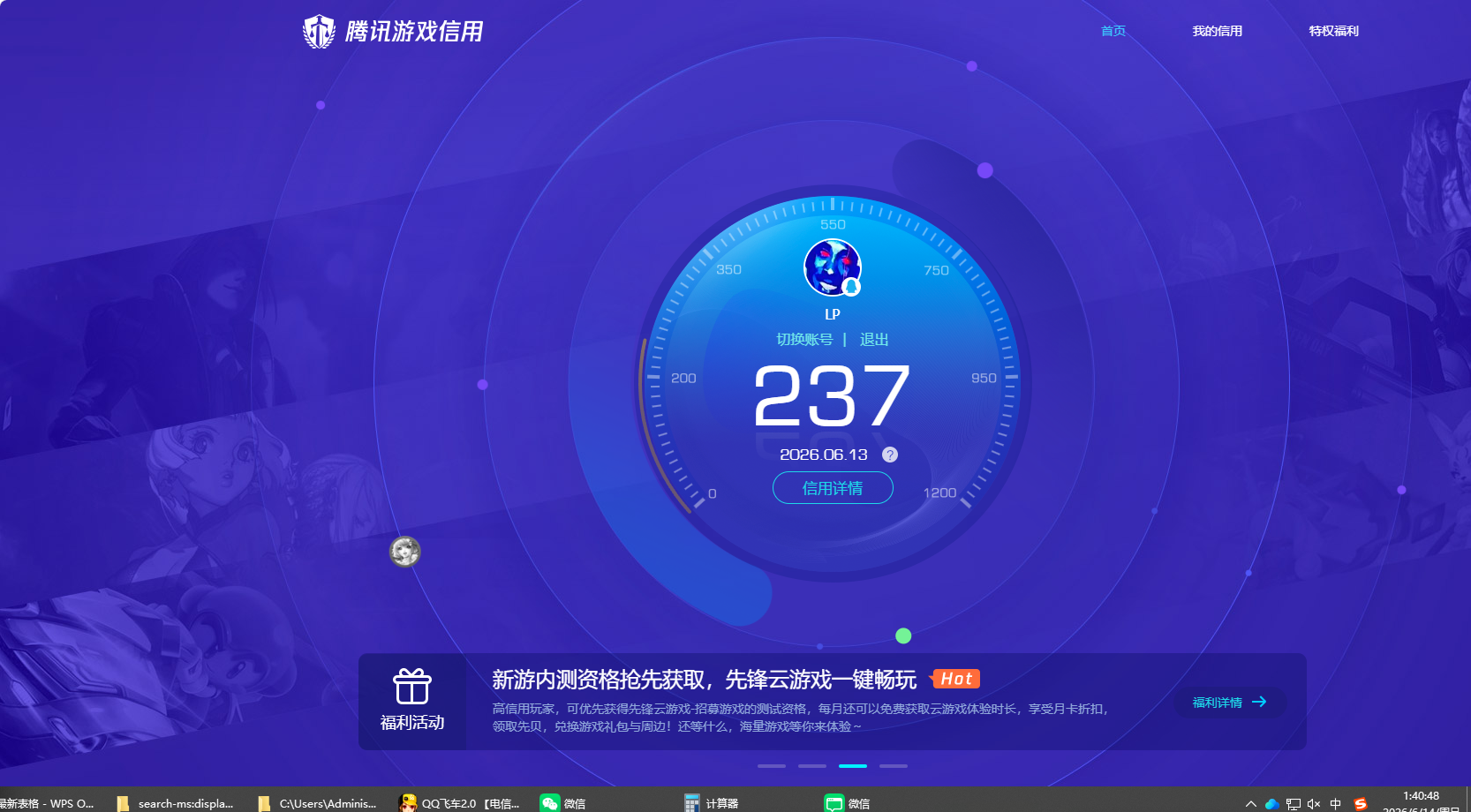Open 计算器 calculator in taskbar
Image resolution: width=1471 pixels, height=812 pixels.
712,803
